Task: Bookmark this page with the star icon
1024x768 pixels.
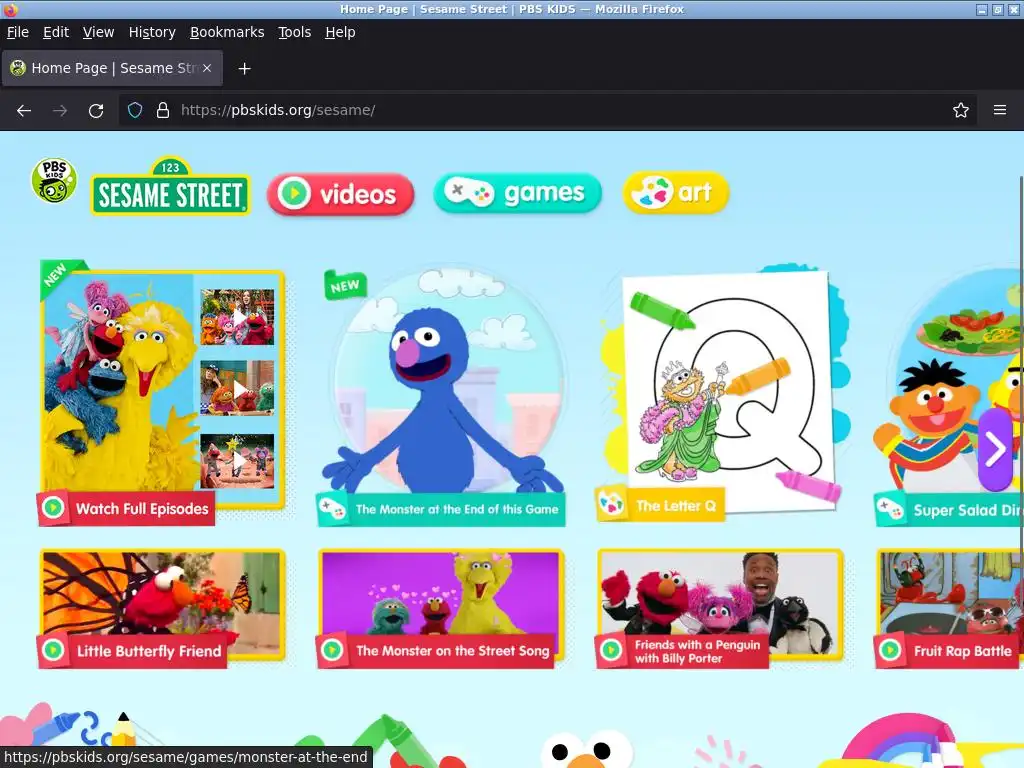Action: 960,110
